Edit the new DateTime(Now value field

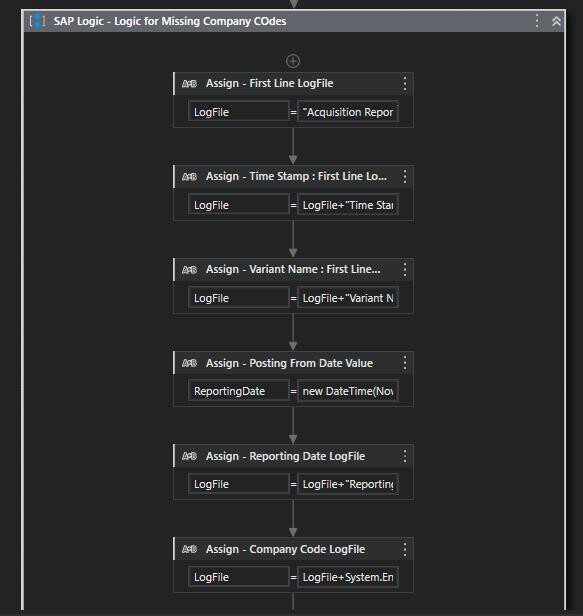348,391
